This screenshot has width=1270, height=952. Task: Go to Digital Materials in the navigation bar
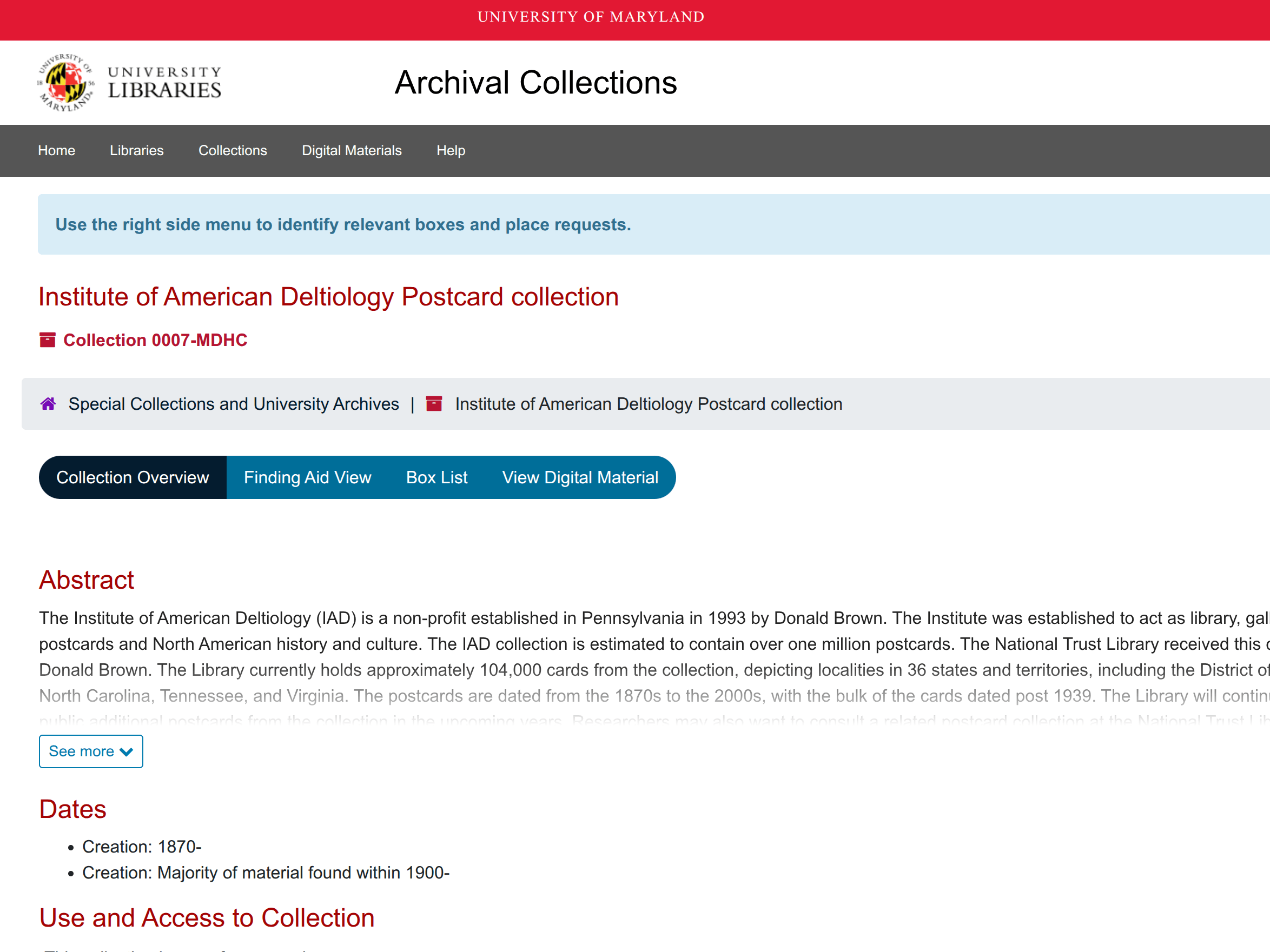[352, 150]
